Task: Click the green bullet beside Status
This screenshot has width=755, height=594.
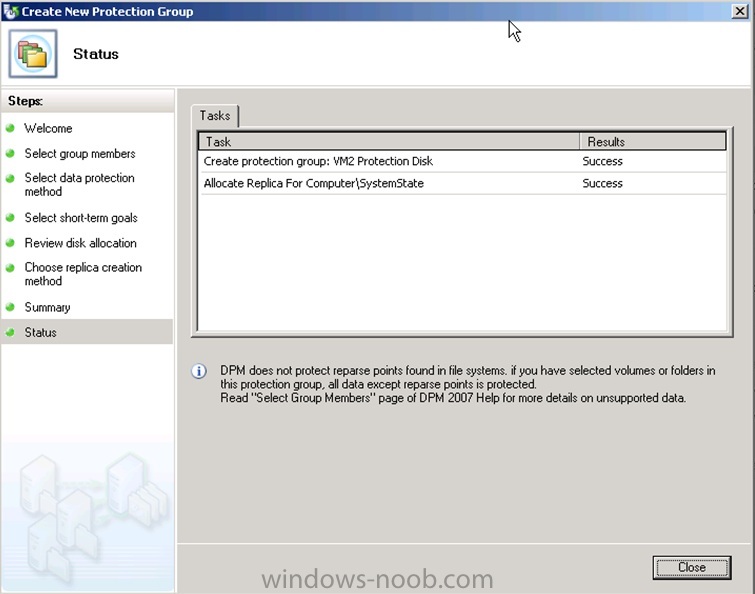Action: 10,332
